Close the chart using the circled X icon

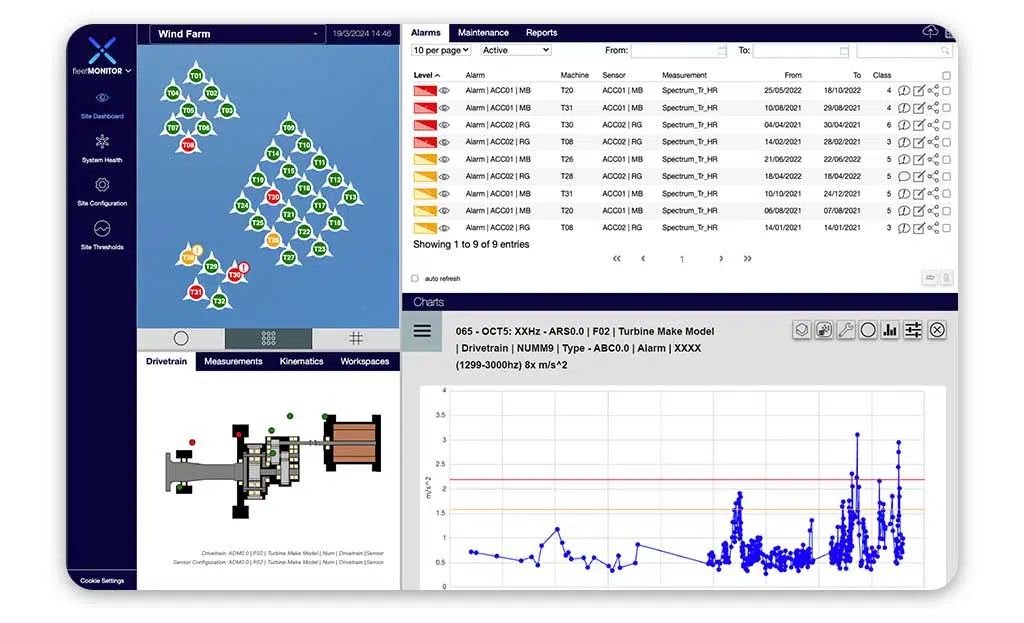[x=938, y=330]
